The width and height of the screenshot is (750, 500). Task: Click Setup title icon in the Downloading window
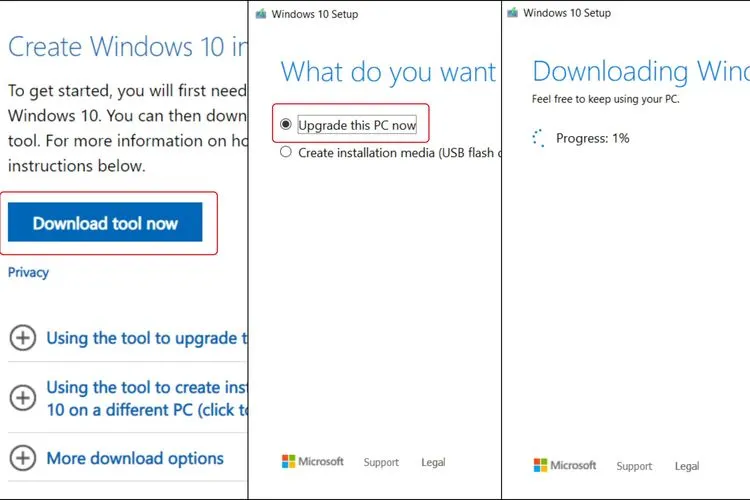[x=513, y=13]
